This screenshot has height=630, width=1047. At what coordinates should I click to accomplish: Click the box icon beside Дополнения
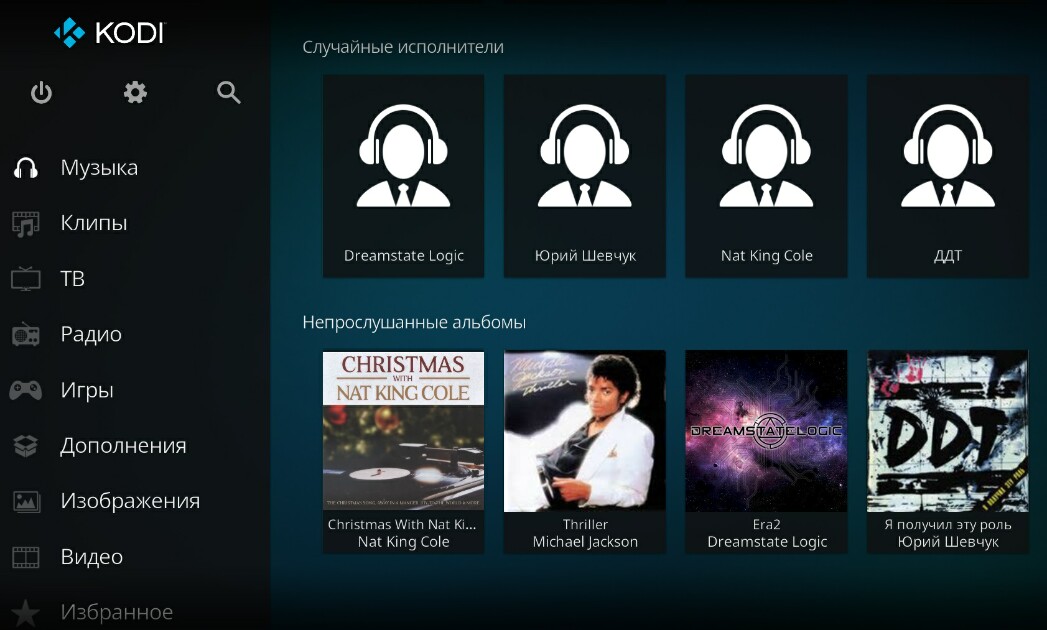click(26, 446)
